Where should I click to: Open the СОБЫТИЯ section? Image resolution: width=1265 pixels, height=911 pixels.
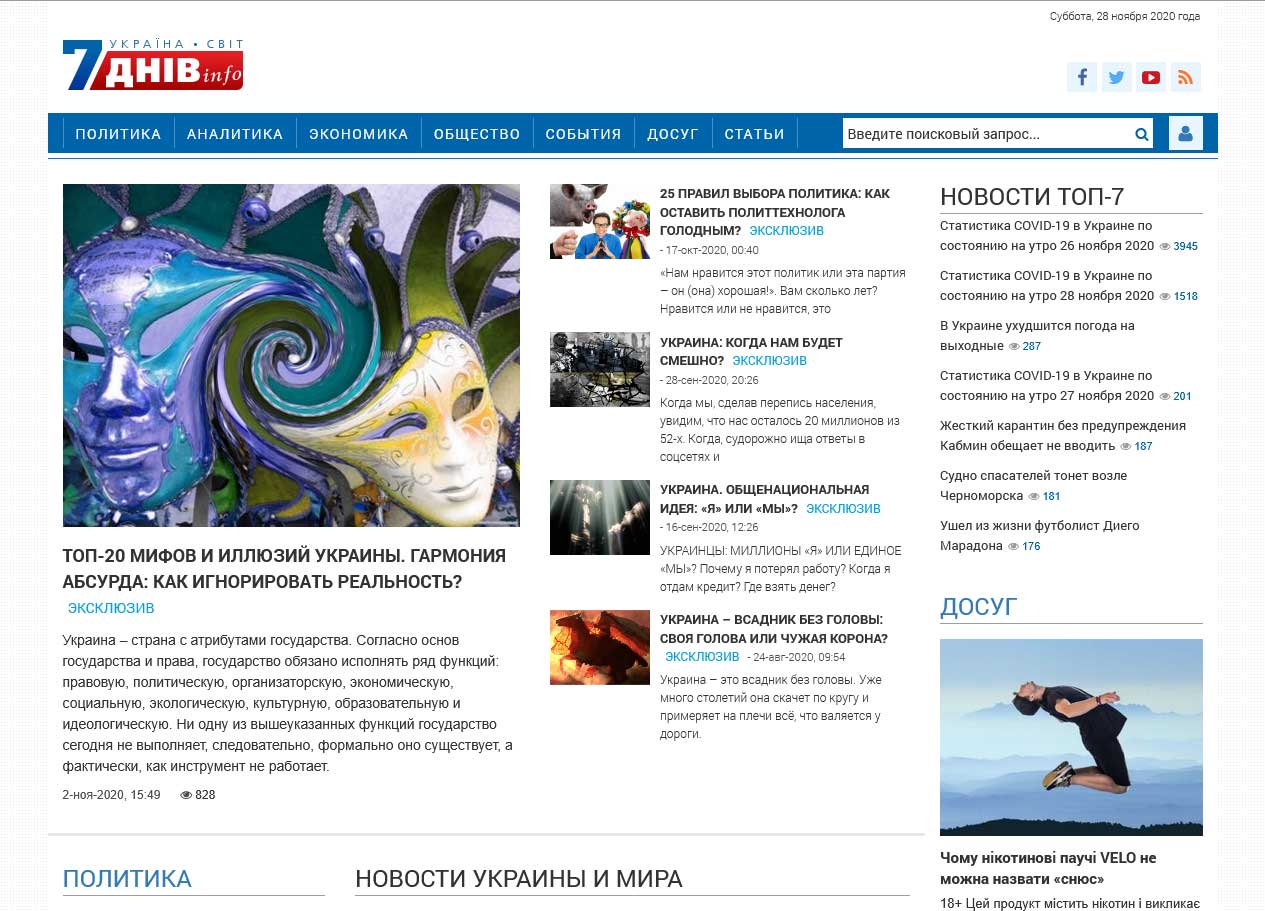[x=583, y=132]
